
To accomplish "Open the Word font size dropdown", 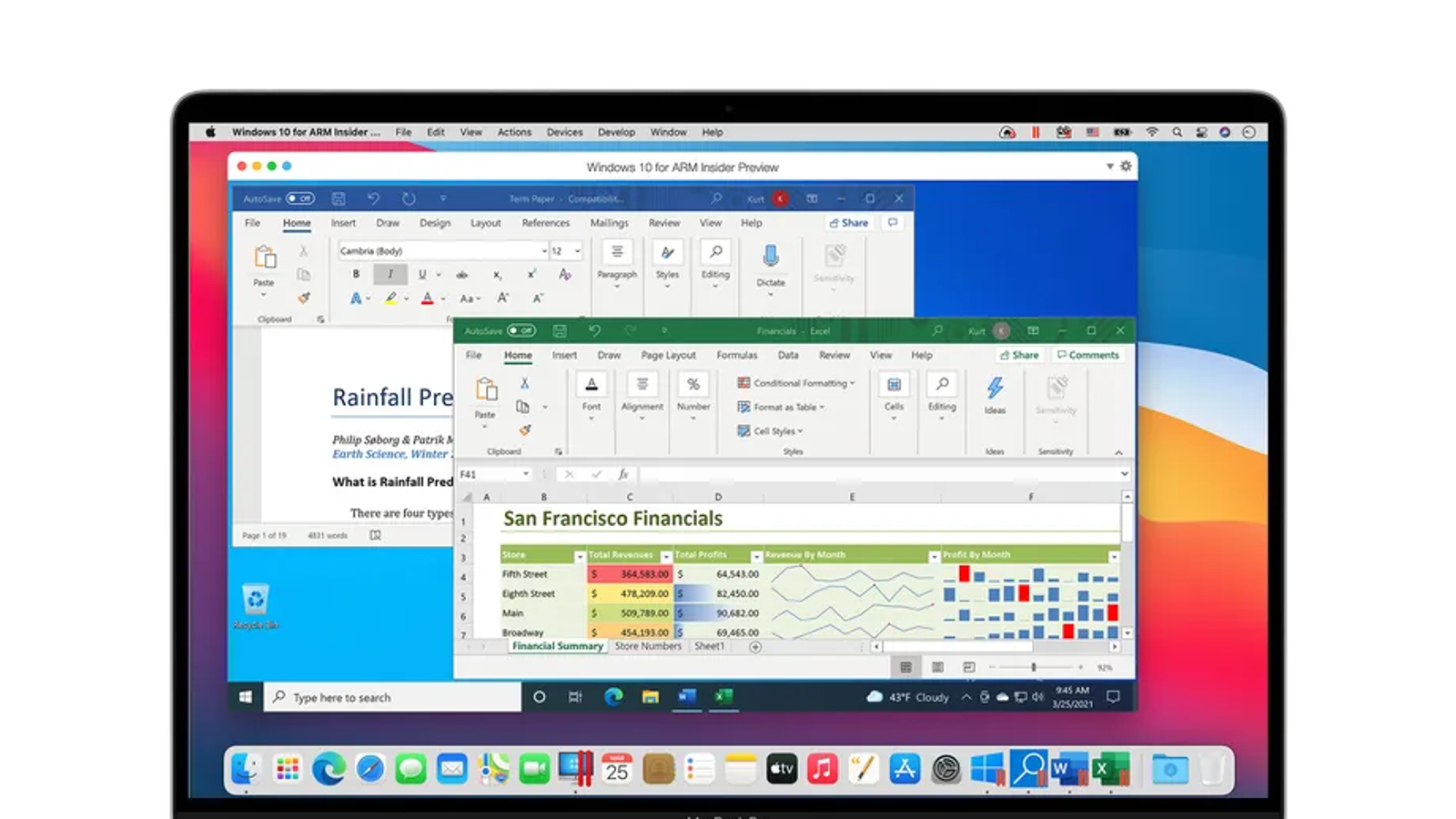I will coord(577,251).
